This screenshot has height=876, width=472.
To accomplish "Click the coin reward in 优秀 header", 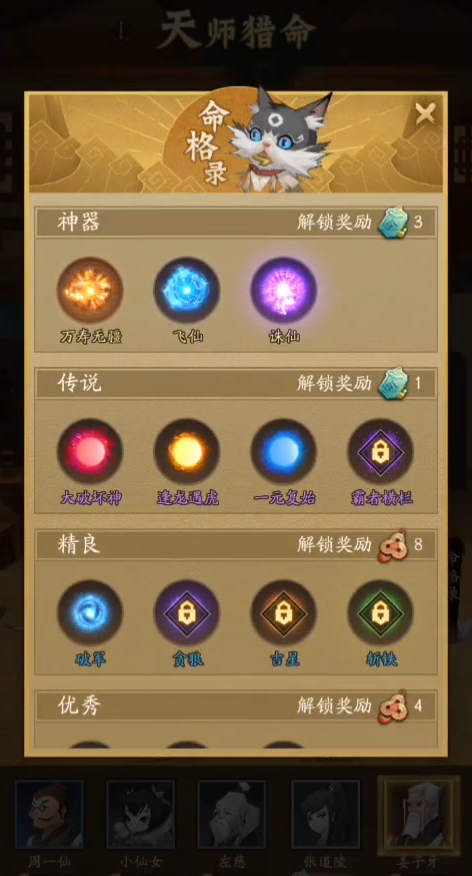I will [393, 707].
